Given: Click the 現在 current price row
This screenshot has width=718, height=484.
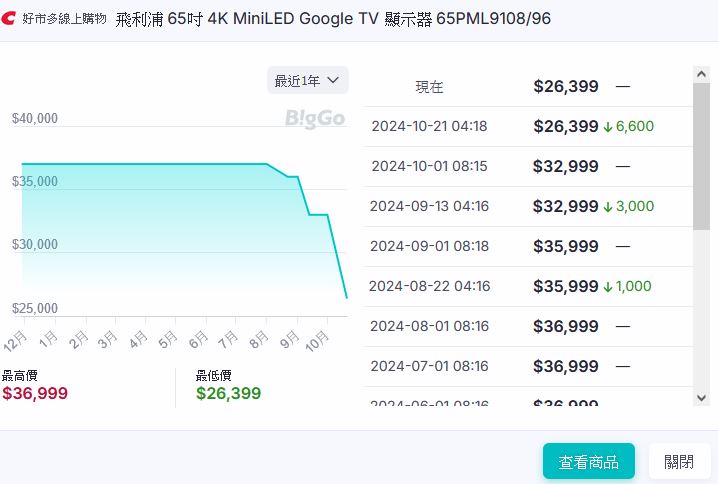Looking at the screenshot, I should 528,87.
